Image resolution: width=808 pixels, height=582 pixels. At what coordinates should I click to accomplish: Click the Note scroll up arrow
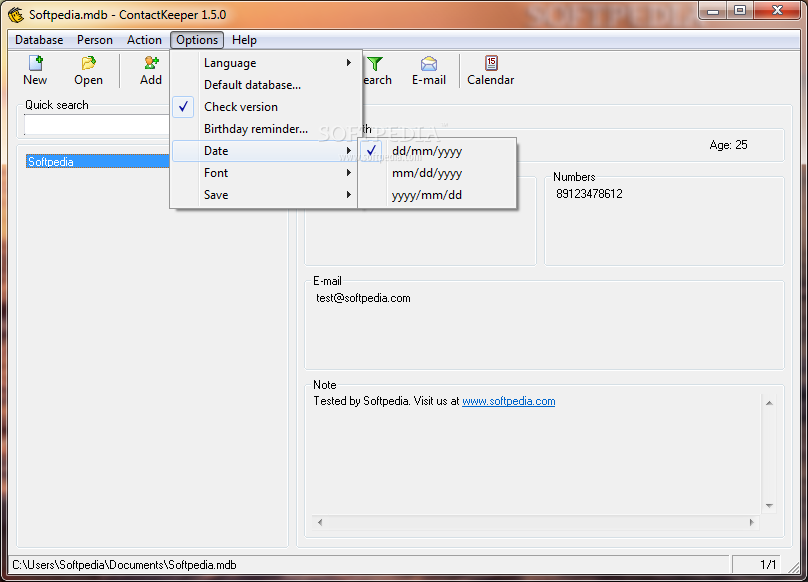[769, 403]
